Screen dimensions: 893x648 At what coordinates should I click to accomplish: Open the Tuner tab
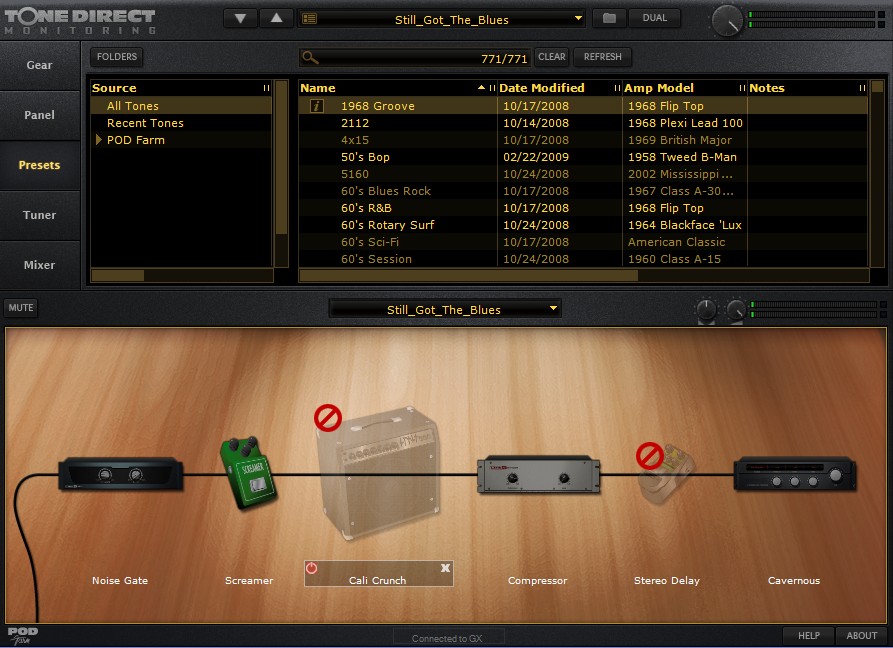click(39, 215)
